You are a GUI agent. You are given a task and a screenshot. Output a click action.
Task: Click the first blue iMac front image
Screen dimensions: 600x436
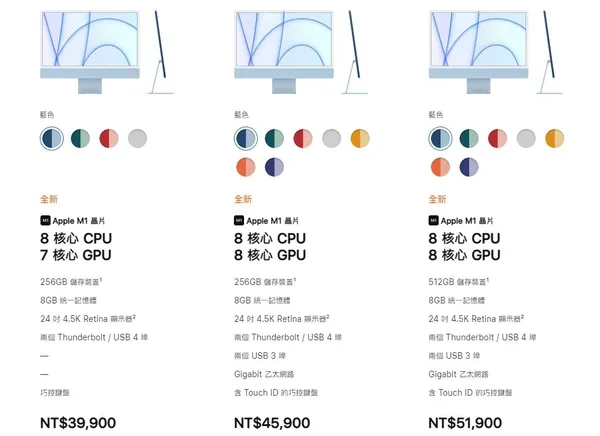(90, 52)
